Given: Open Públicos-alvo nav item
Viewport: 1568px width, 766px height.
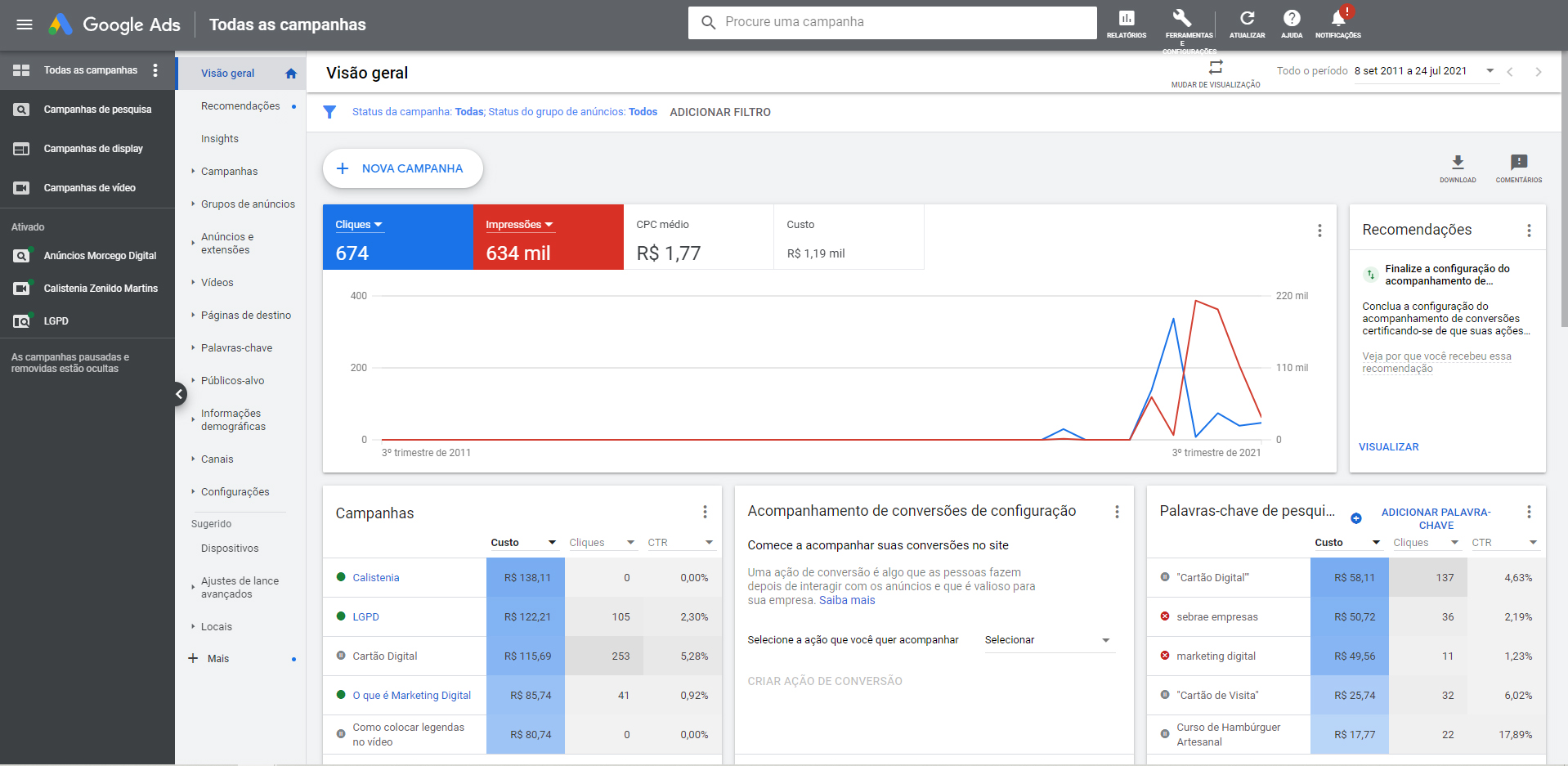Looking at the screenshot, I should (233, 381).
